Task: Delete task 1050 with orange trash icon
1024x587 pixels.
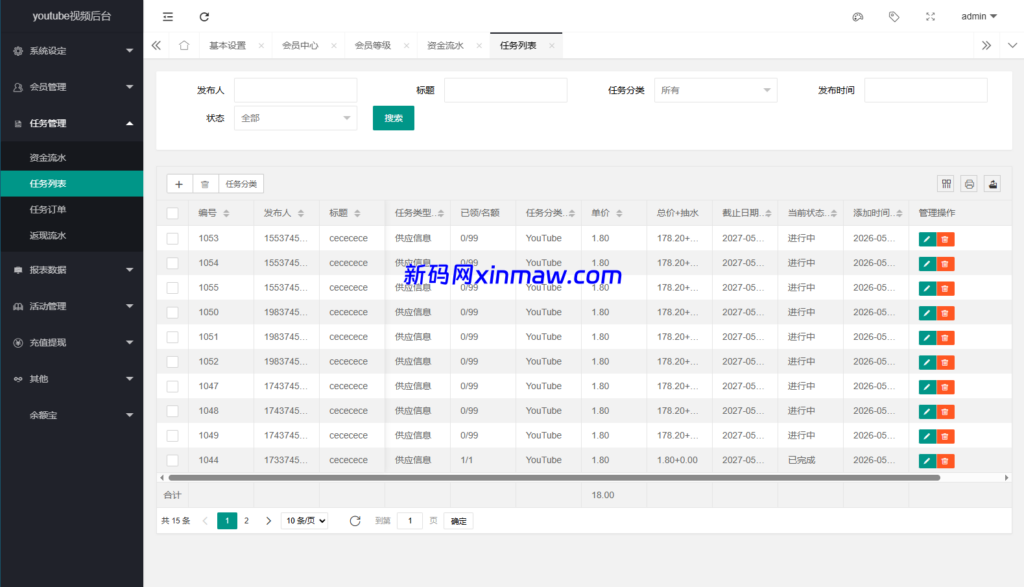Action: 945,313
